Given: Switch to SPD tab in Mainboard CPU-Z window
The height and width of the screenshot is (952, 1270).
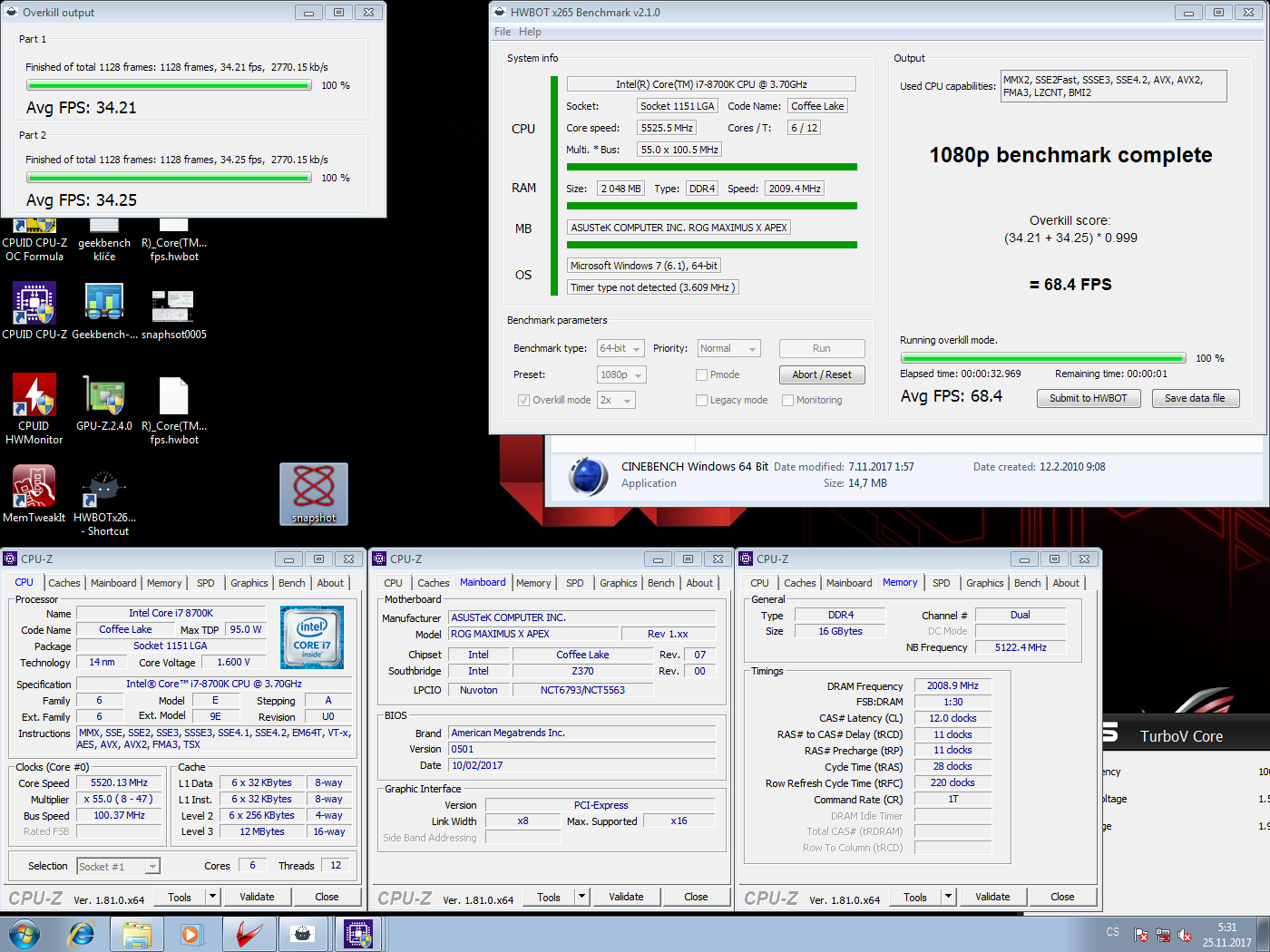Looking at the screenshot, I should click(x=575, y=583).
